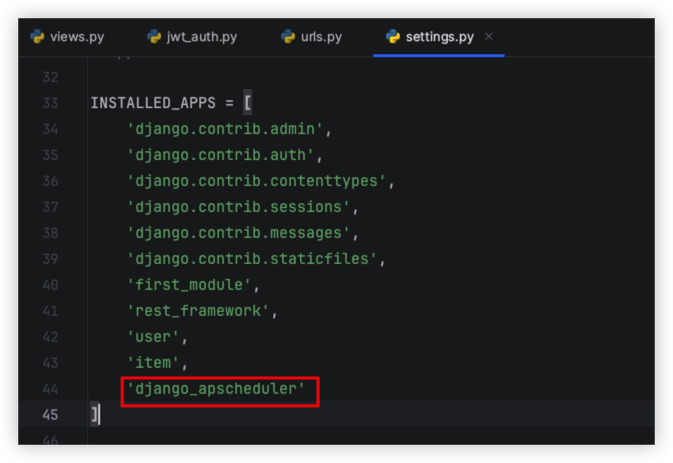Click the Python icon on jwt_auth.py tab
Screen dimensions: 673x463
pyautogui.click(x=154, y=37)
